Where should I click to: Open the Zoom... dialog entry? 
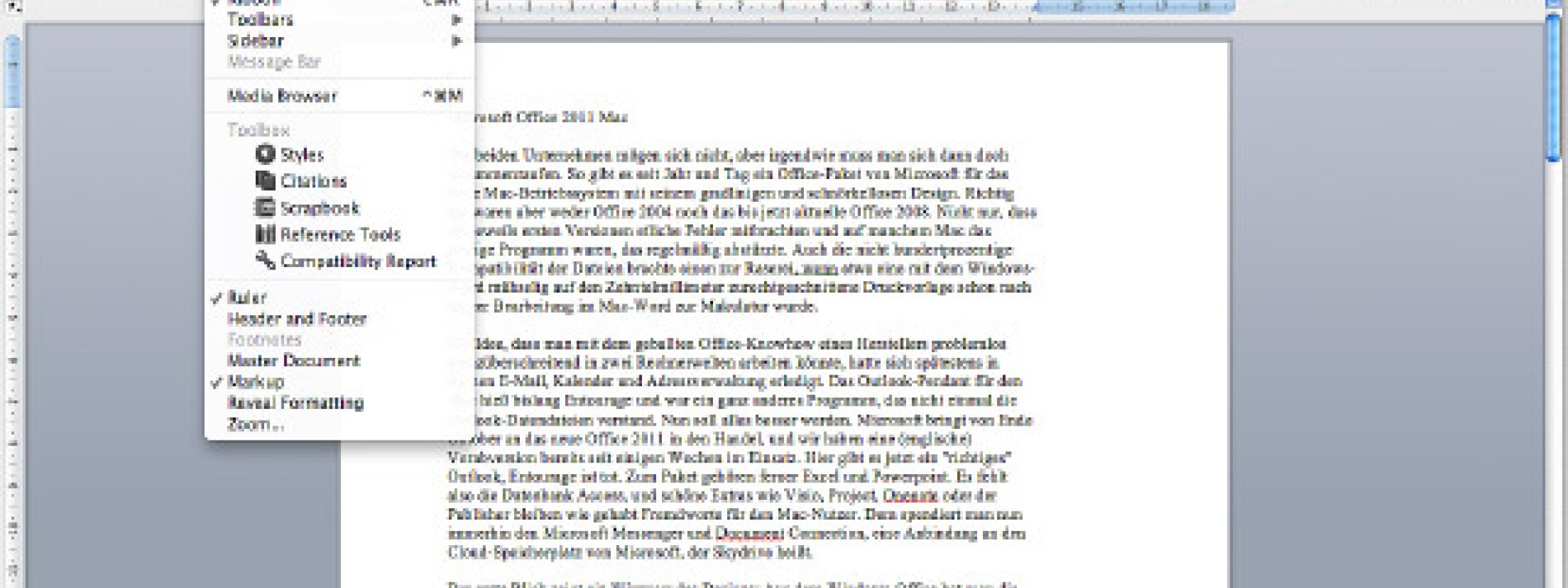(339, 425)
